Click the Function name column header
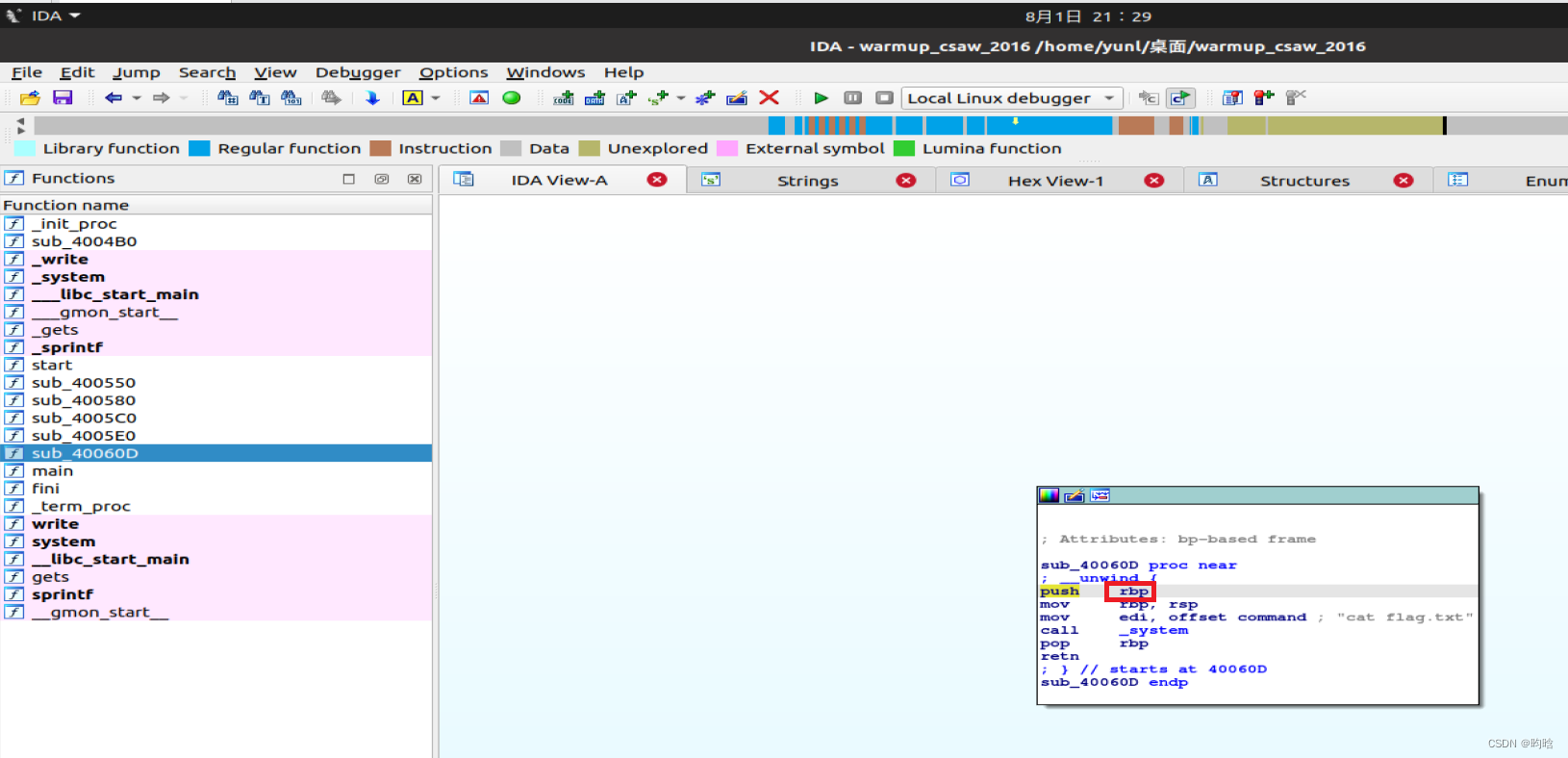 (x=216, y=205)
